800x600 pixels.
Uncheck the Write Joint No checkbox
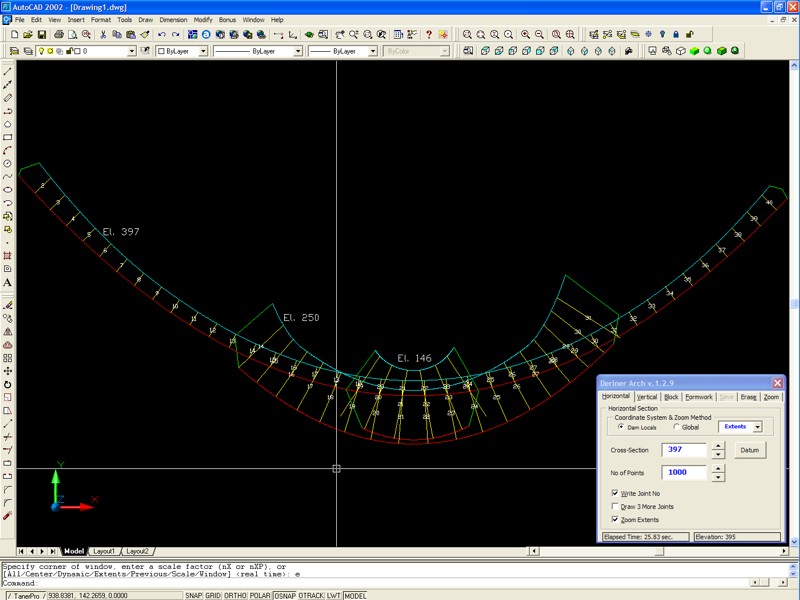(x=614, y=493)
